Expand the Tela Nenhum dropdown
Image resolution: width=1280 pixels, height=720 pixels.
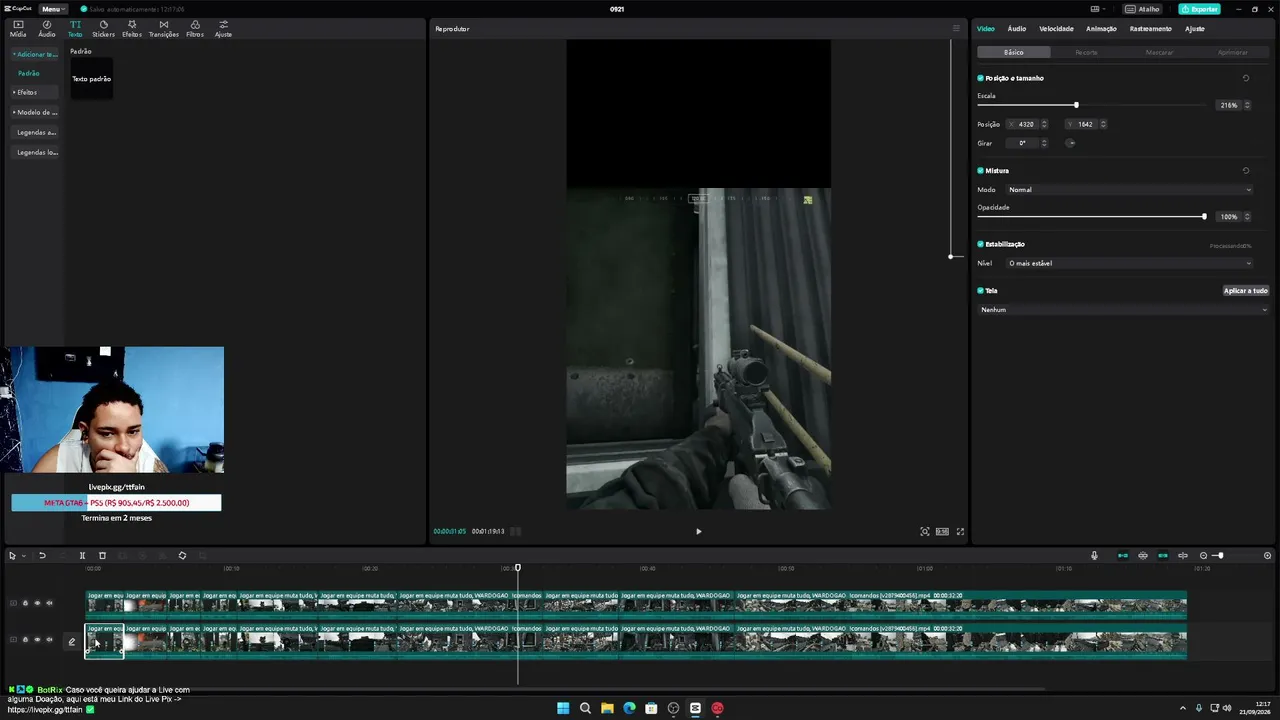pyautogui.click(x=1123, y=310)
